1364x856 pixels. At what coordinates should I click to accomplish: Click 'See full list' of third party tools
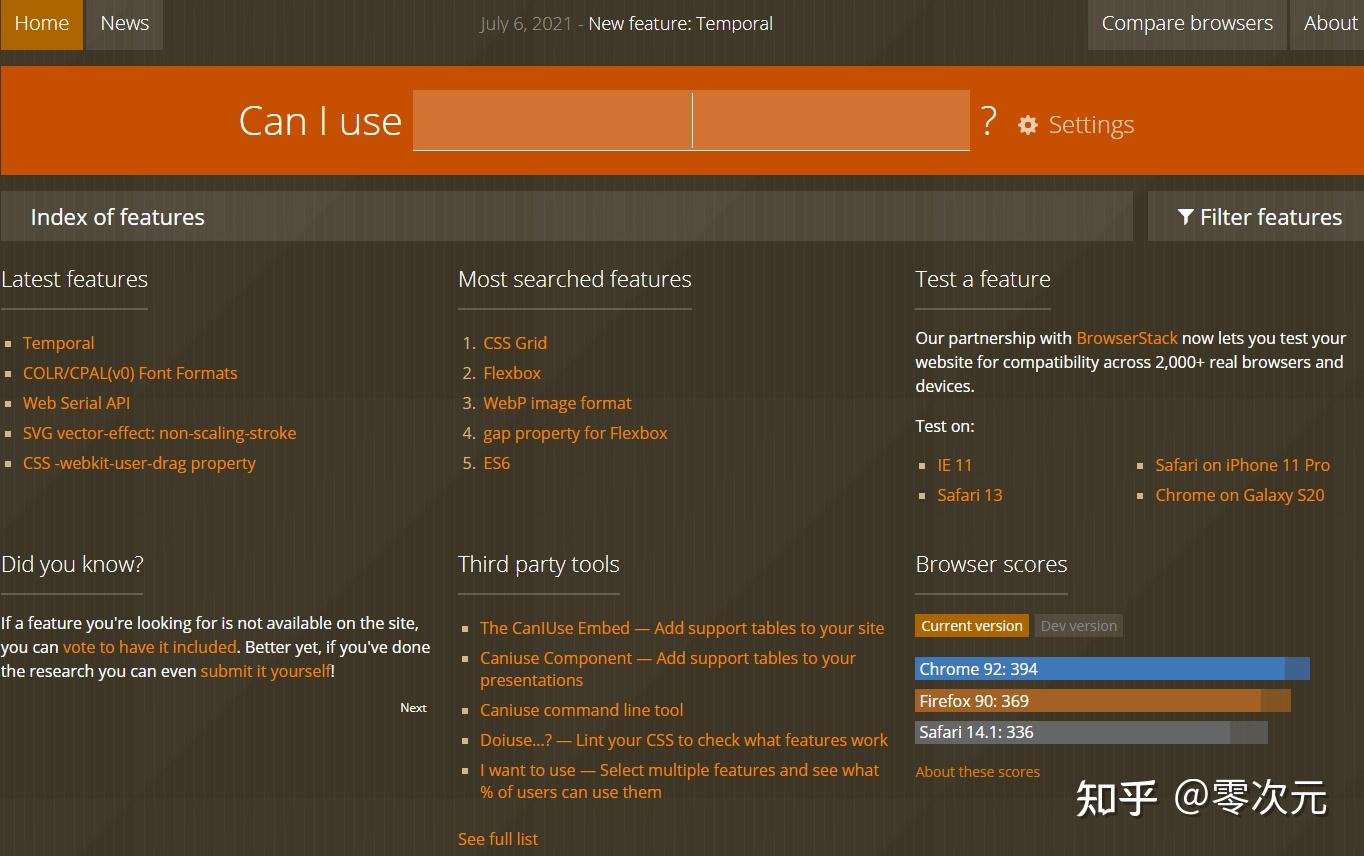[498, 839]
